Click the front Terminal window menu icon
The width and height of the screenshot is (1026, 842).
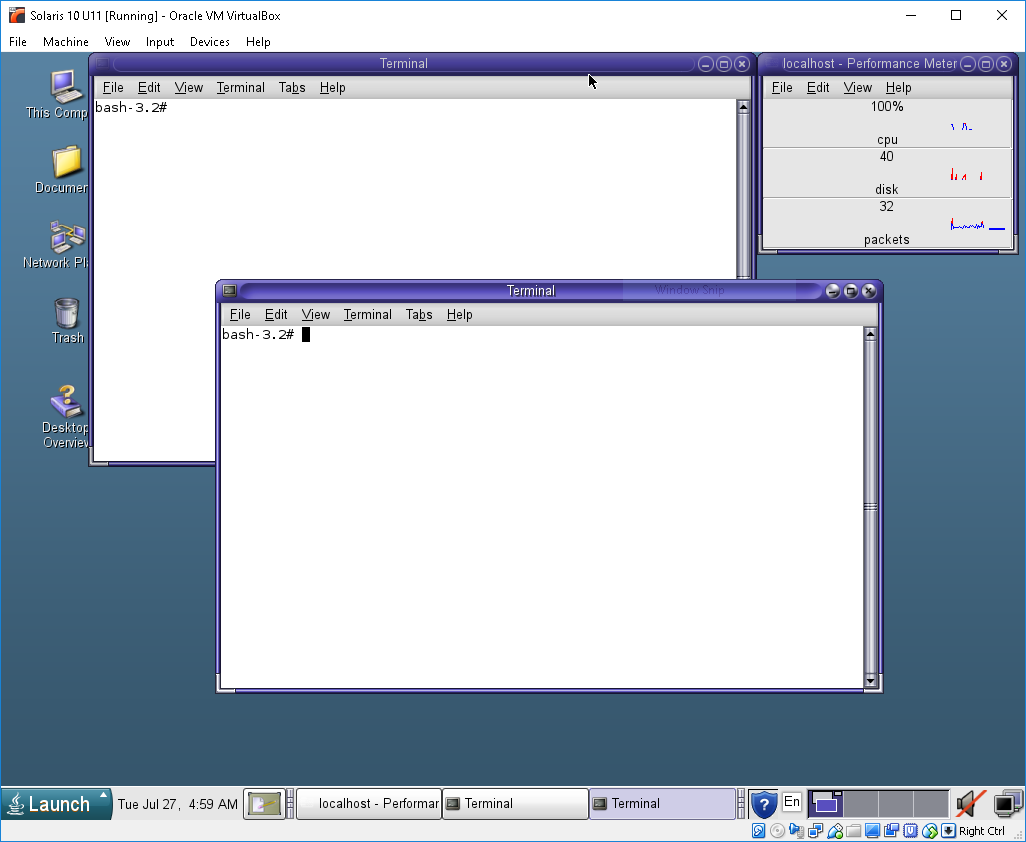229,290
